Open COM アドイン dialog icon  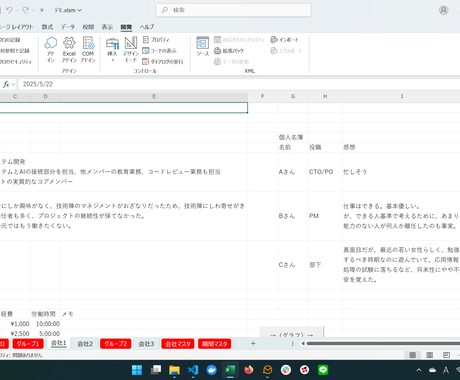coord(88,49)
